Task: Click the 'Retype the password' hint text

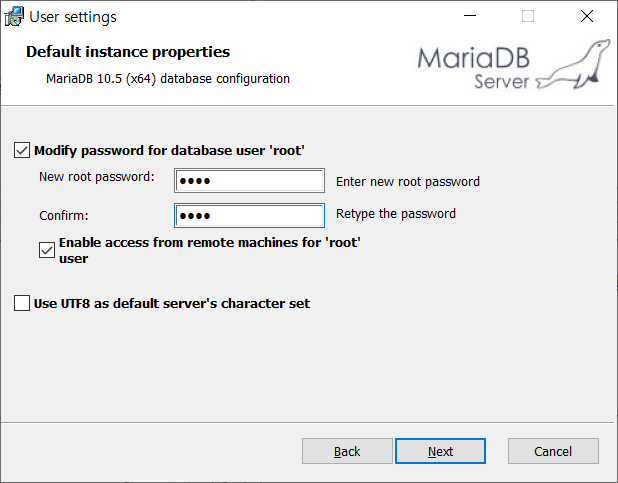Action: [x=396, y=214]
